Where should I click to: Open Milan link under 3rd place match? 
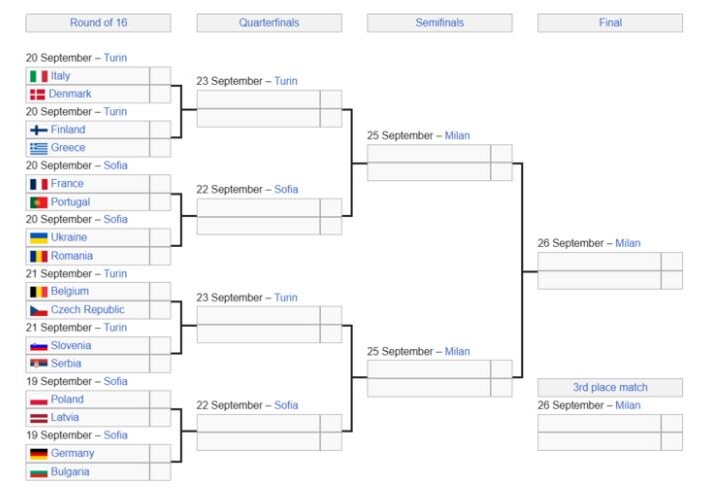(628, 405)
